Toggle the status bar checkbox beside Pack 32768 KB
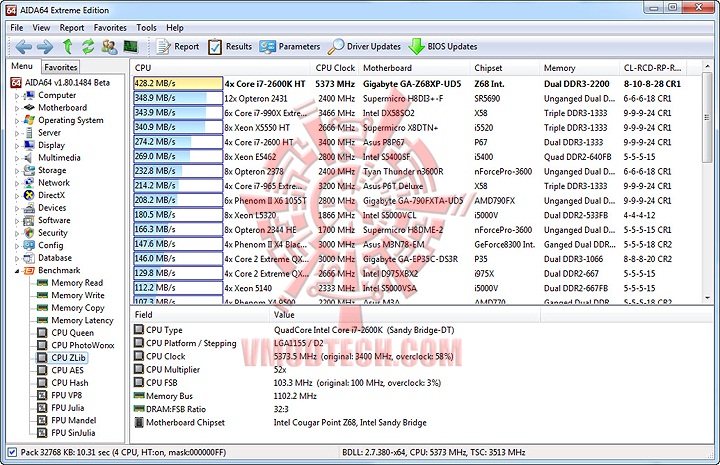Screen dimensions: 720x465 coord(12,452)
